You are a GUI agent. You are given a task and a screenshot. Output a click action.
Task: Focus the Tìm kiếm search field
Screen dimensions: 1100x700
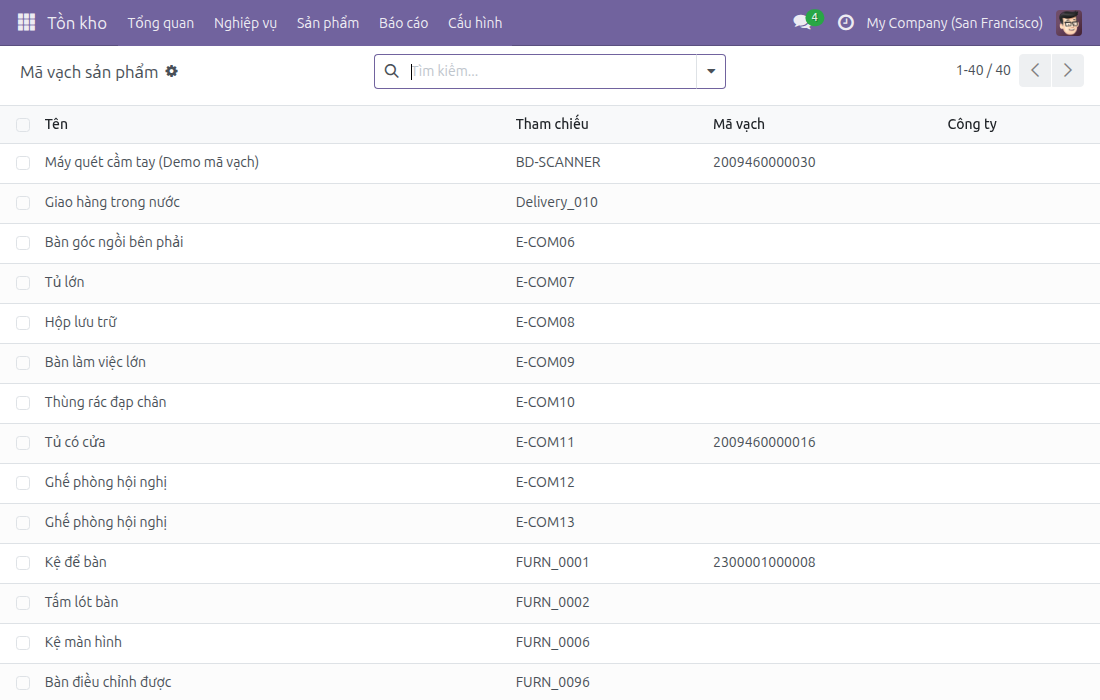pyautogui.click(x=552, y=71)
